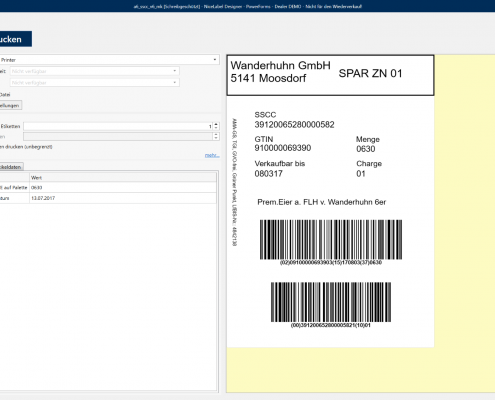Open the Printer selection dropdown
495x400 pixels.
pos(109,60)
